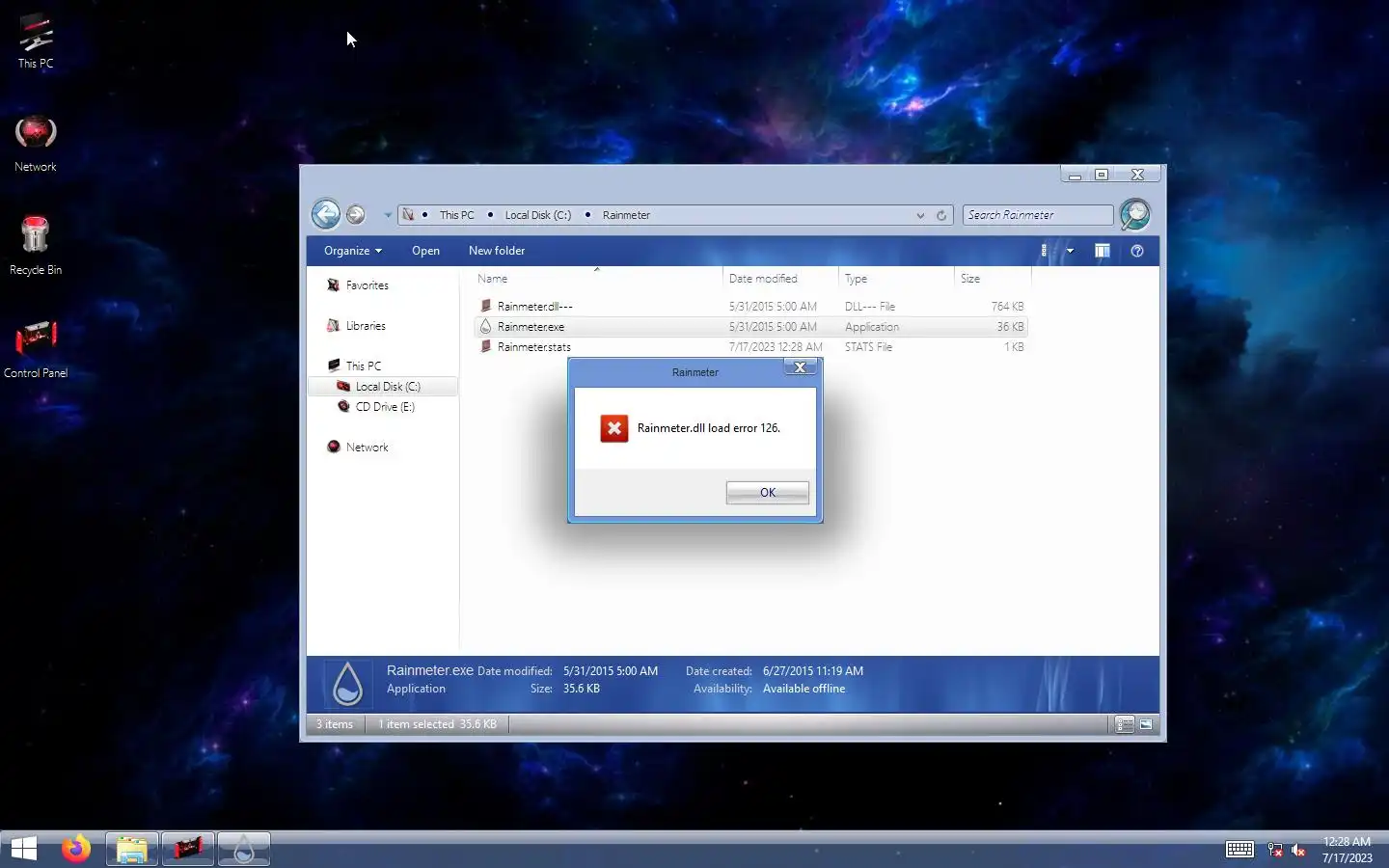This screenshot has width=1389, height=868.
Task: Click the magnifier search button
Action: 1134,214
